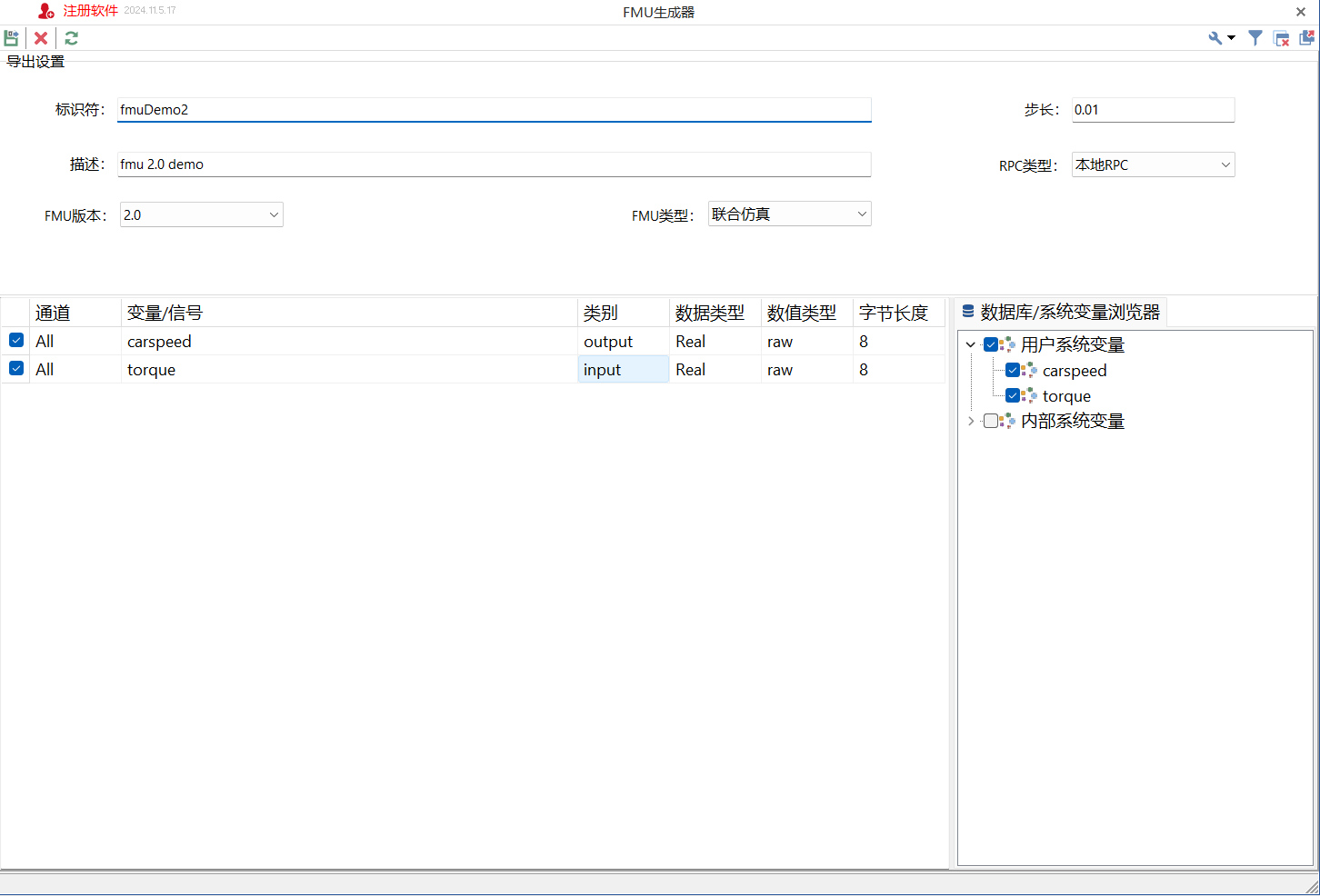Click the clear entries icon with red X
1320x896 pixels.
pyautogui.click(x=1281, y=38)
